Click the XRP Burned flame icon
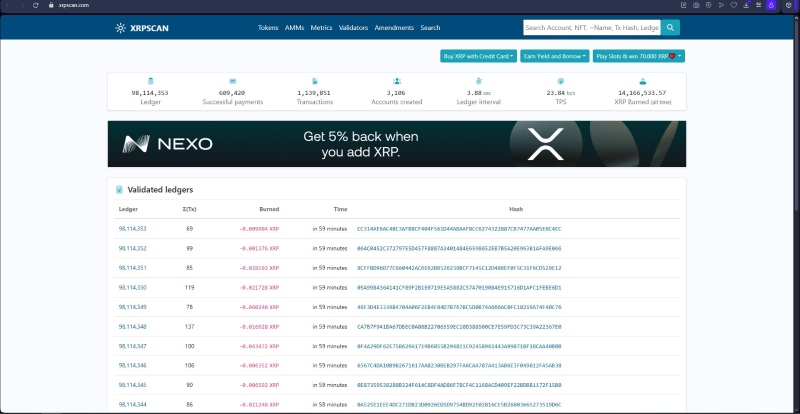 pyautogui.click(x=643, y=81)
